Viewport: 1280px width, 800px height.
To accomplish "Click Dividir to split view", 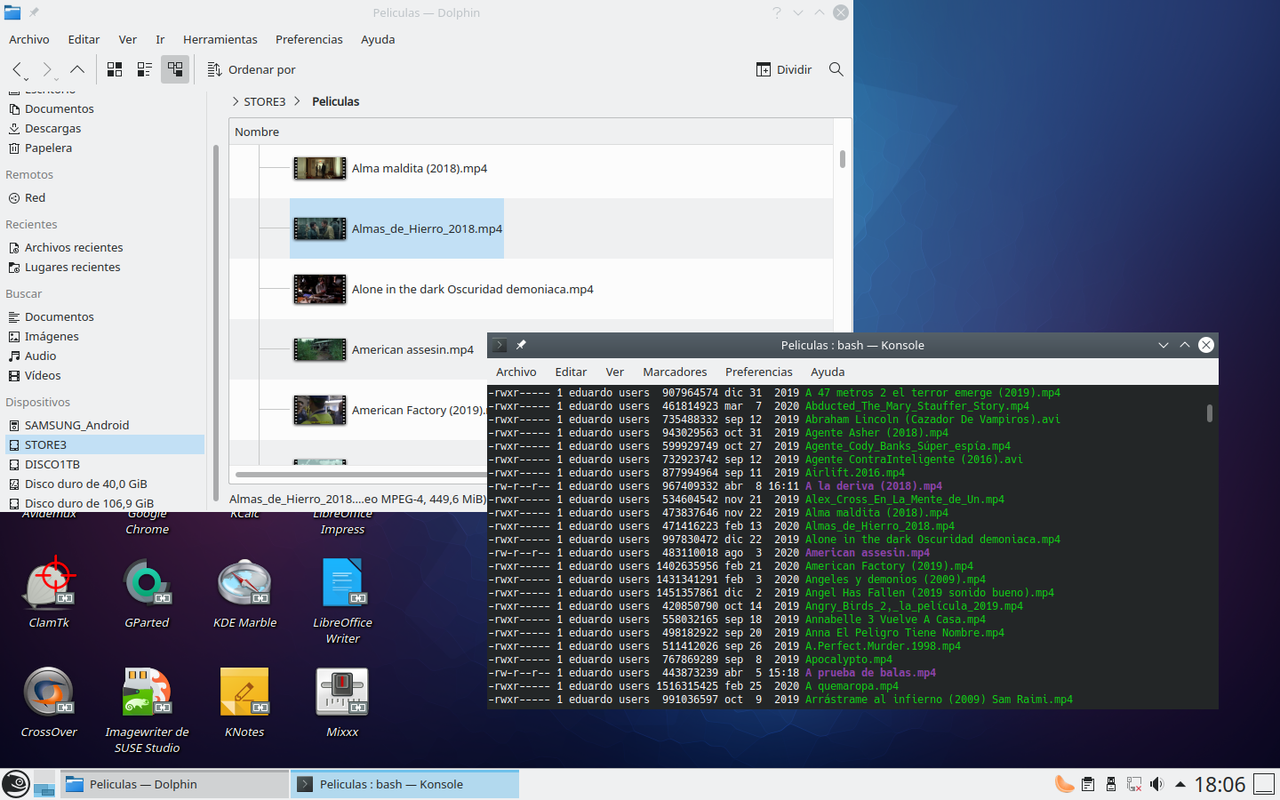I will point(784,69).
